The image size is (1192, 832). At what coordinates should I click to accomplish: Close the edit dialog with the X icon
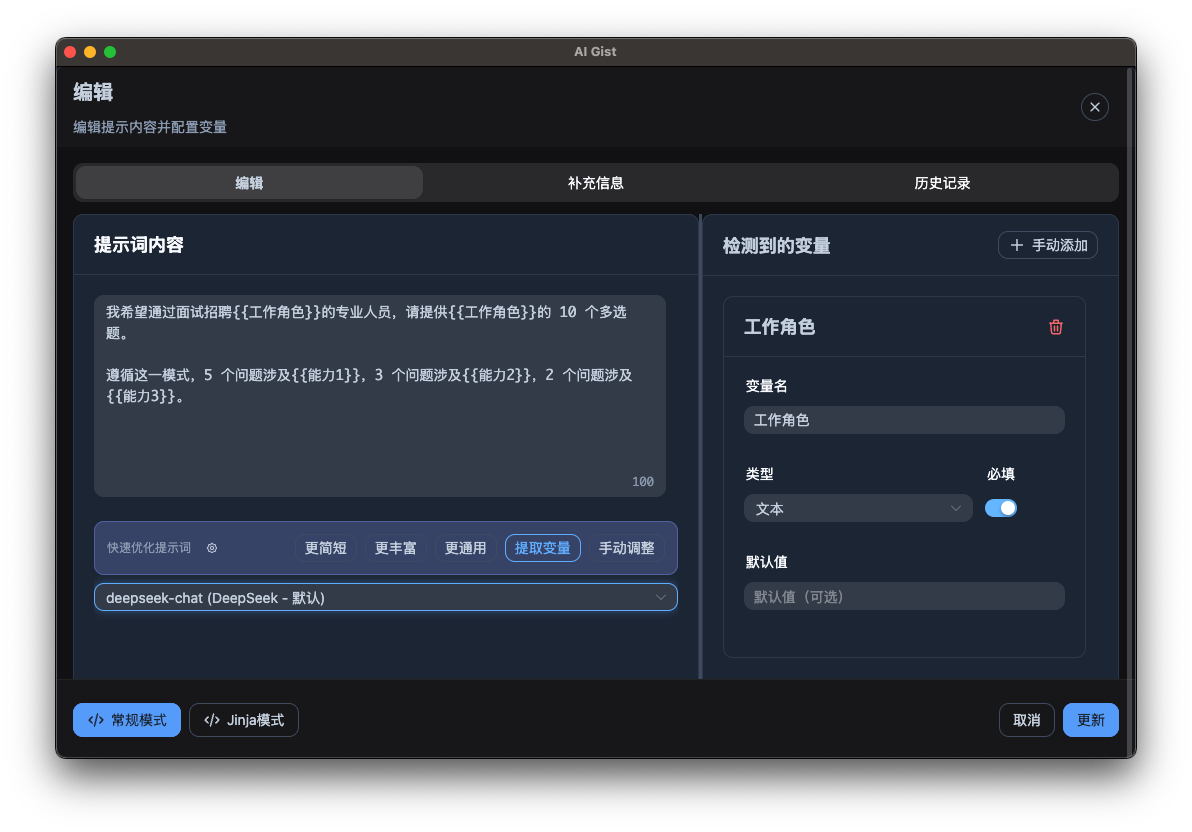coord(1094,107)
